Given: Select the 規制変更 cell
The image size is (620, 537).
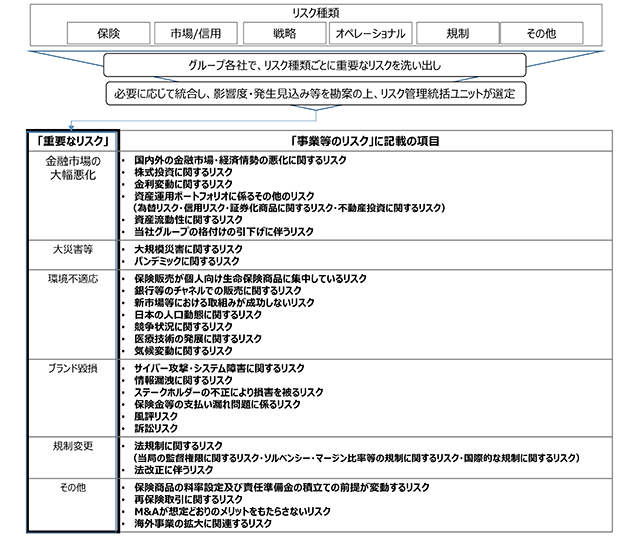Looking at the screenshot, I should 73,458.
